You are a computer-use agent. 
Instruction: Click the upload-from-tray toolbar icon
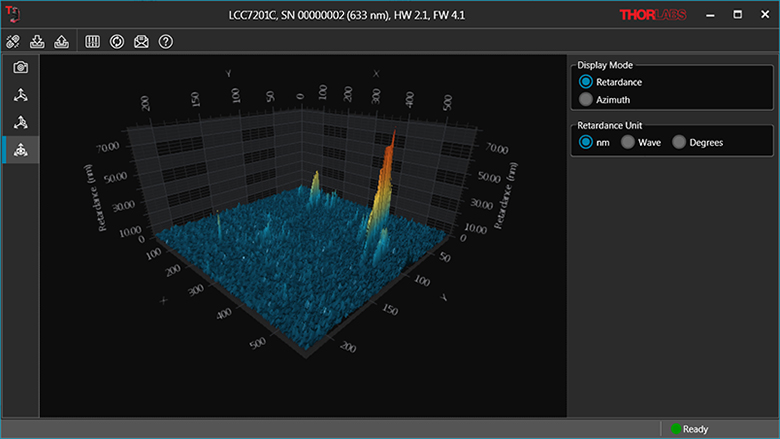click(x=61, y=41)
